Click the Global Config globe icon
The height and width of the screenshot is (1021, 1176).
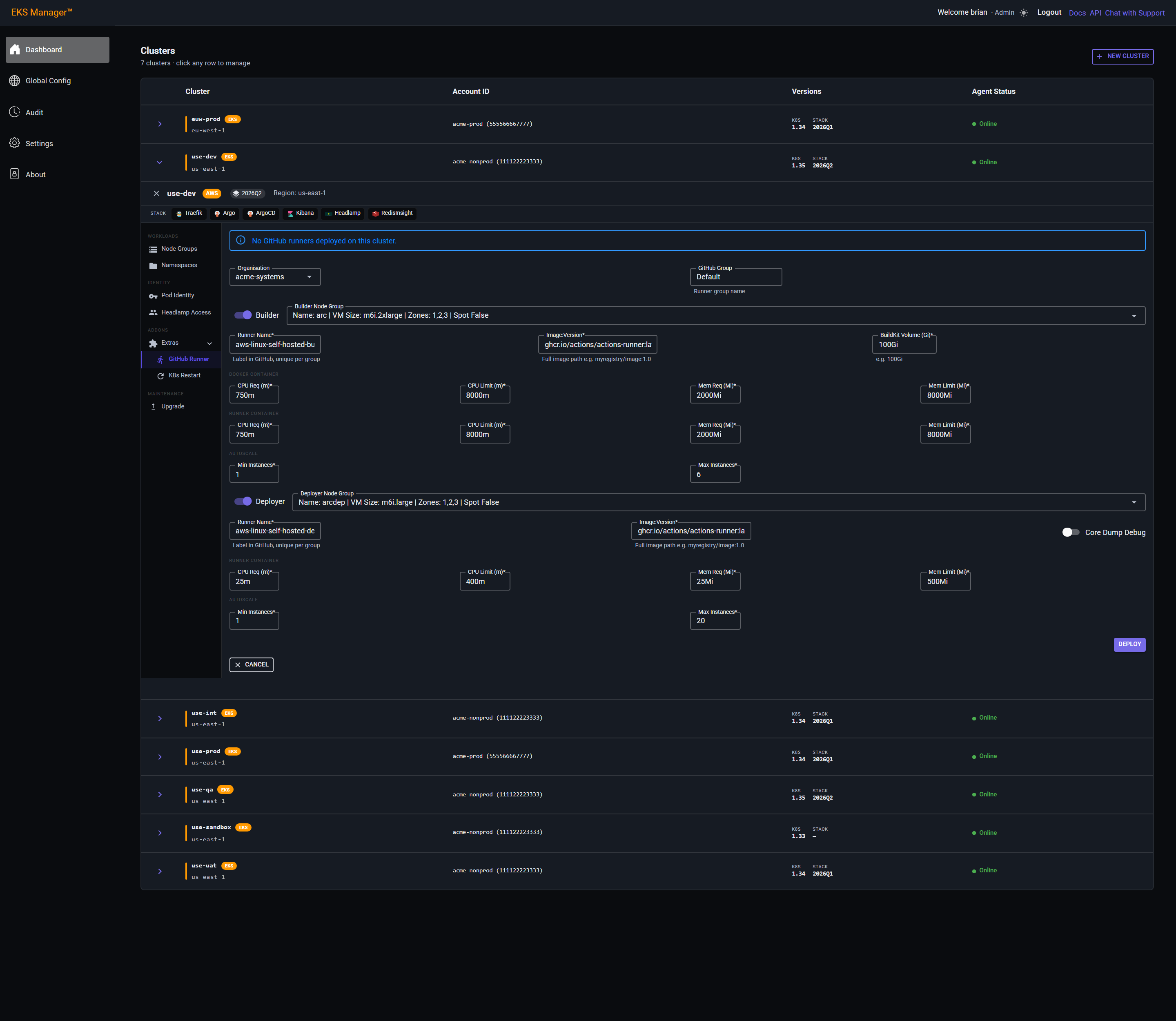[x=15, y=80]
